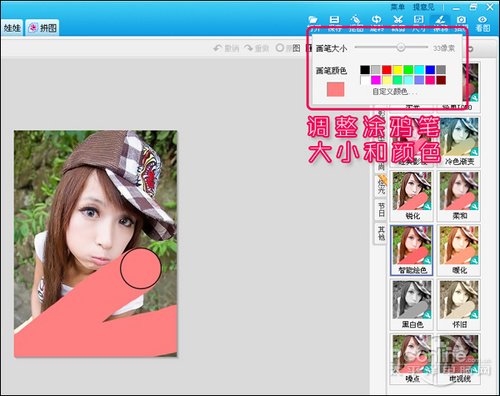
Task: Pick the red brush color swatch
Action: click(387, 70)
